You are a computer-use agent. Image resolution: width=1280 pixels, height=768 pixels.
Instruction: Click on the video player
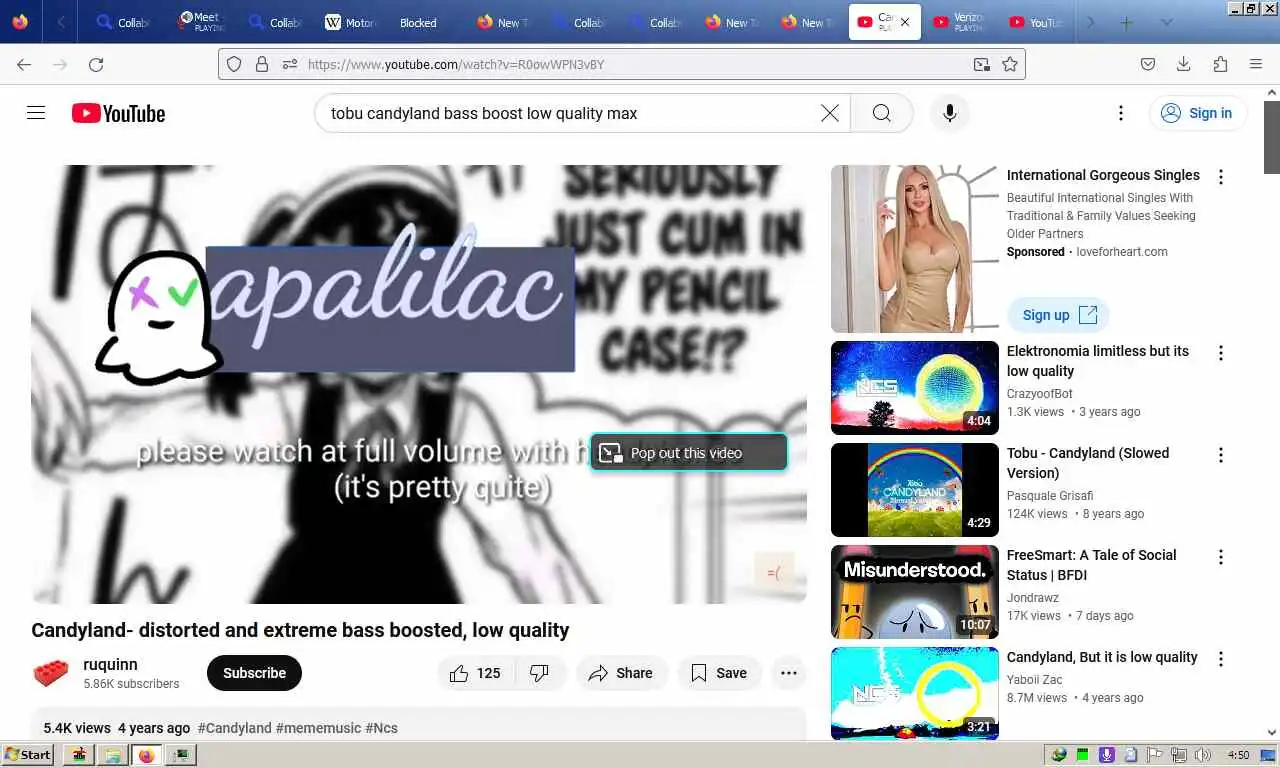[419, 384]
